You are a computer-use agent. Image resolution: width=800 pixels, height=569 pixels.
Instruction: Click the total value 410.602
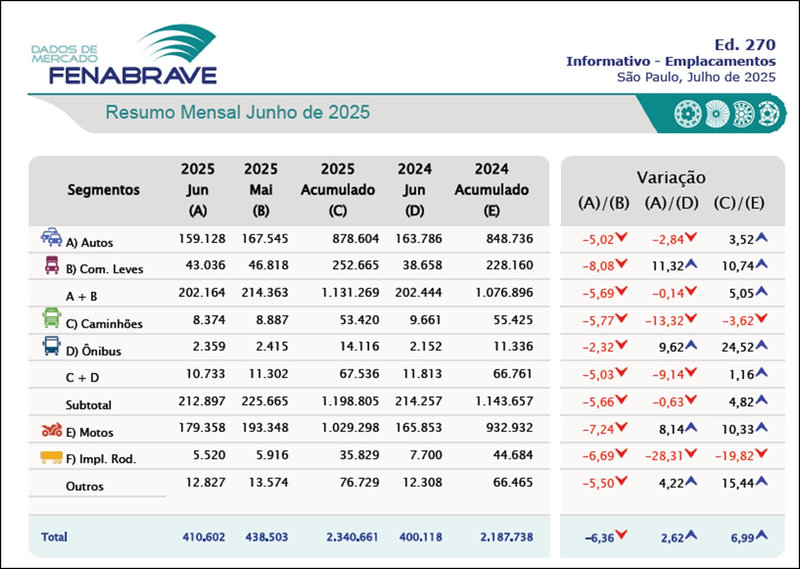point(204,537)
